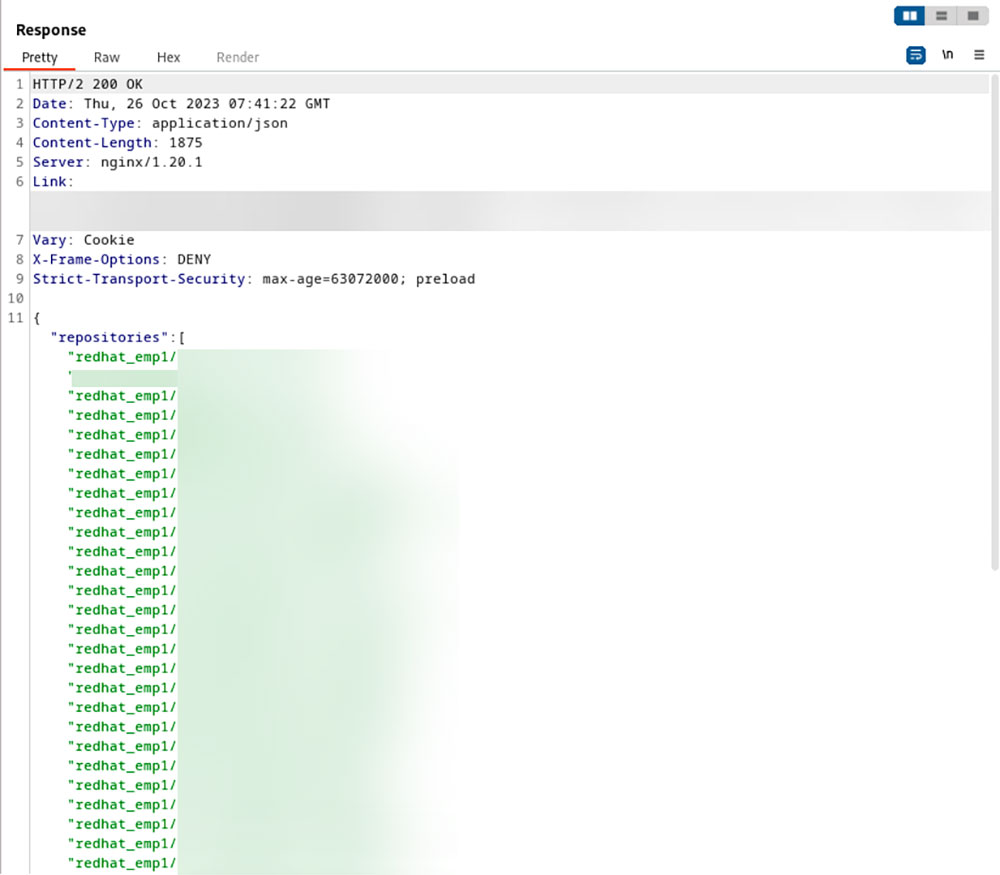Screen dimensions: 1000x875
Task: Switch to the Pretty tab
Action: click(40, 57)
